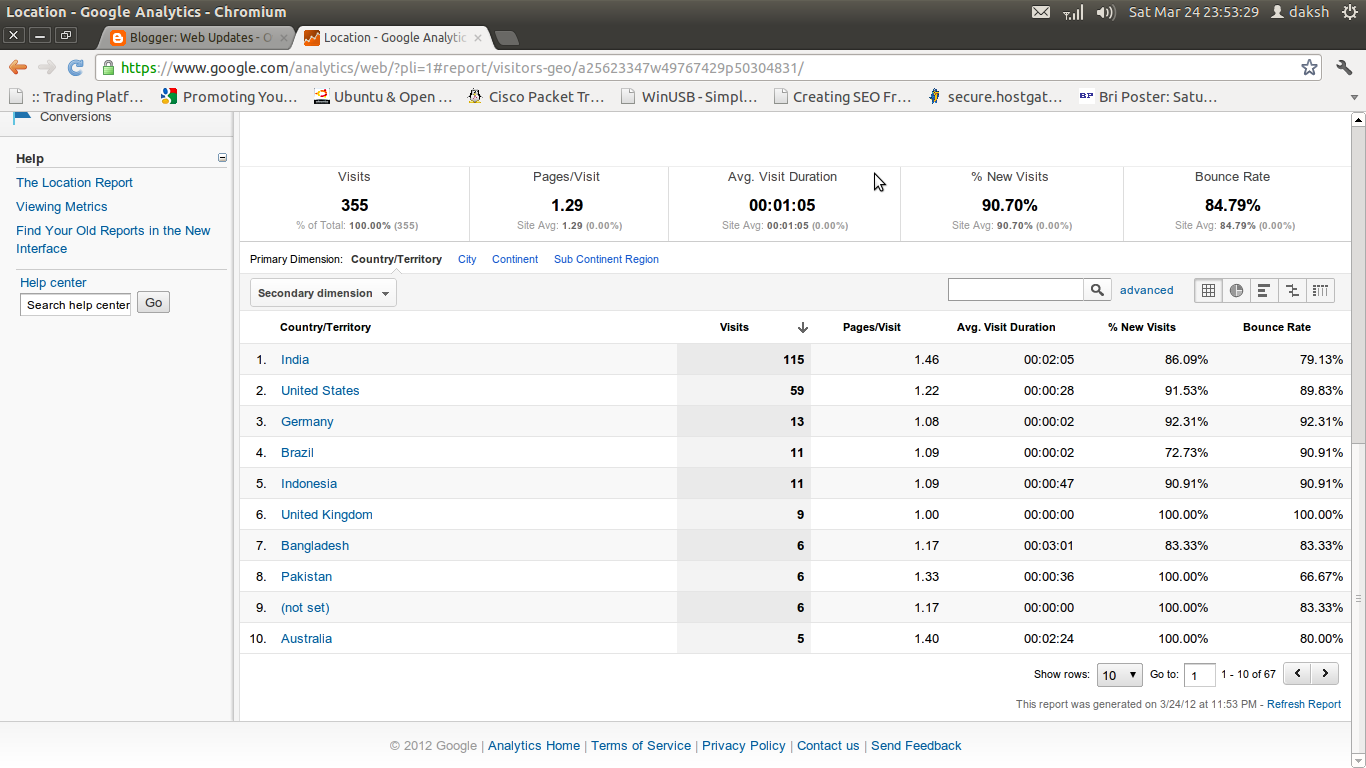Click the sort arrow on the Visits column
The width and height of the screenshot is (1366, 768).
click(803, 327)
